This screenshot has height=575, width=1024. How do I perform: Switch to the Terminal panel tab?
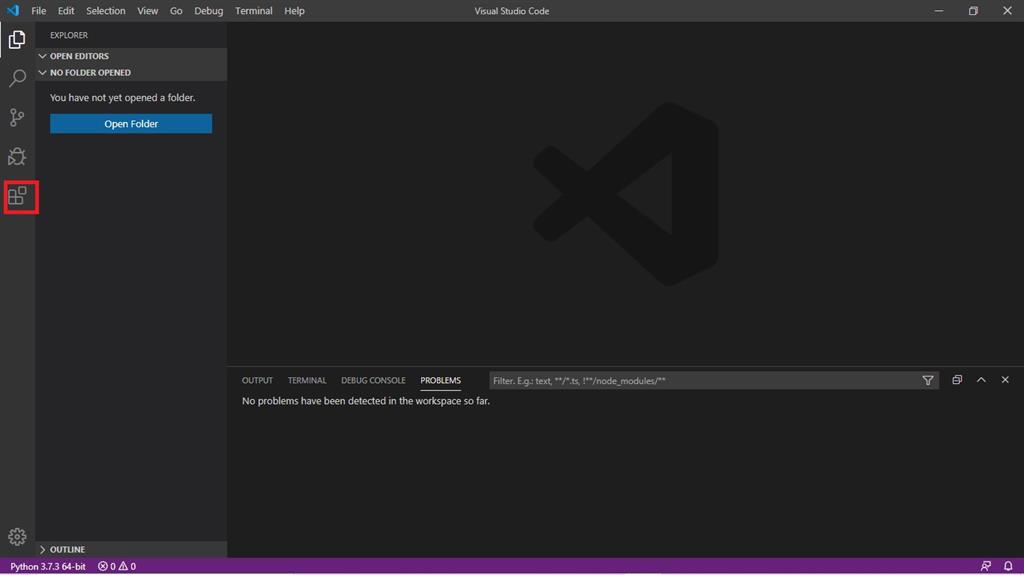pos(307,380)
